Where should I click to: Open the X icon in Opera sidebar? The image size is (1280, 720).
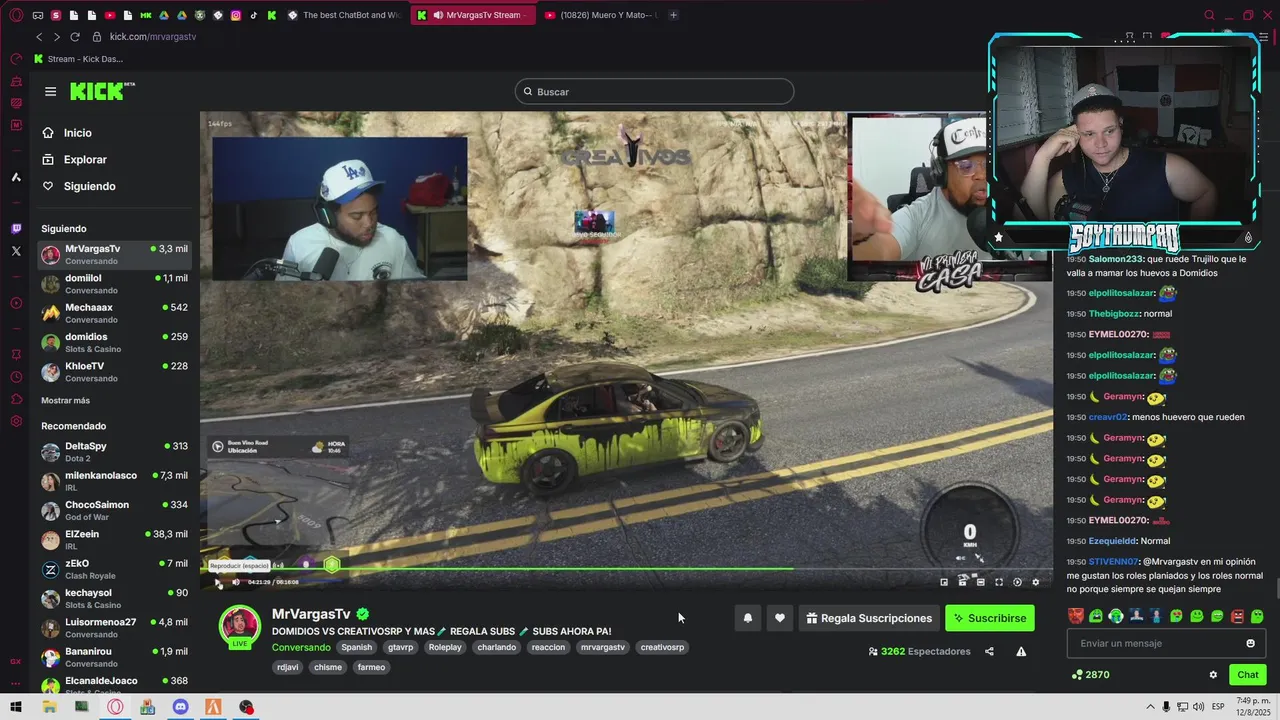pyautogui.click(x=16, y=251)
